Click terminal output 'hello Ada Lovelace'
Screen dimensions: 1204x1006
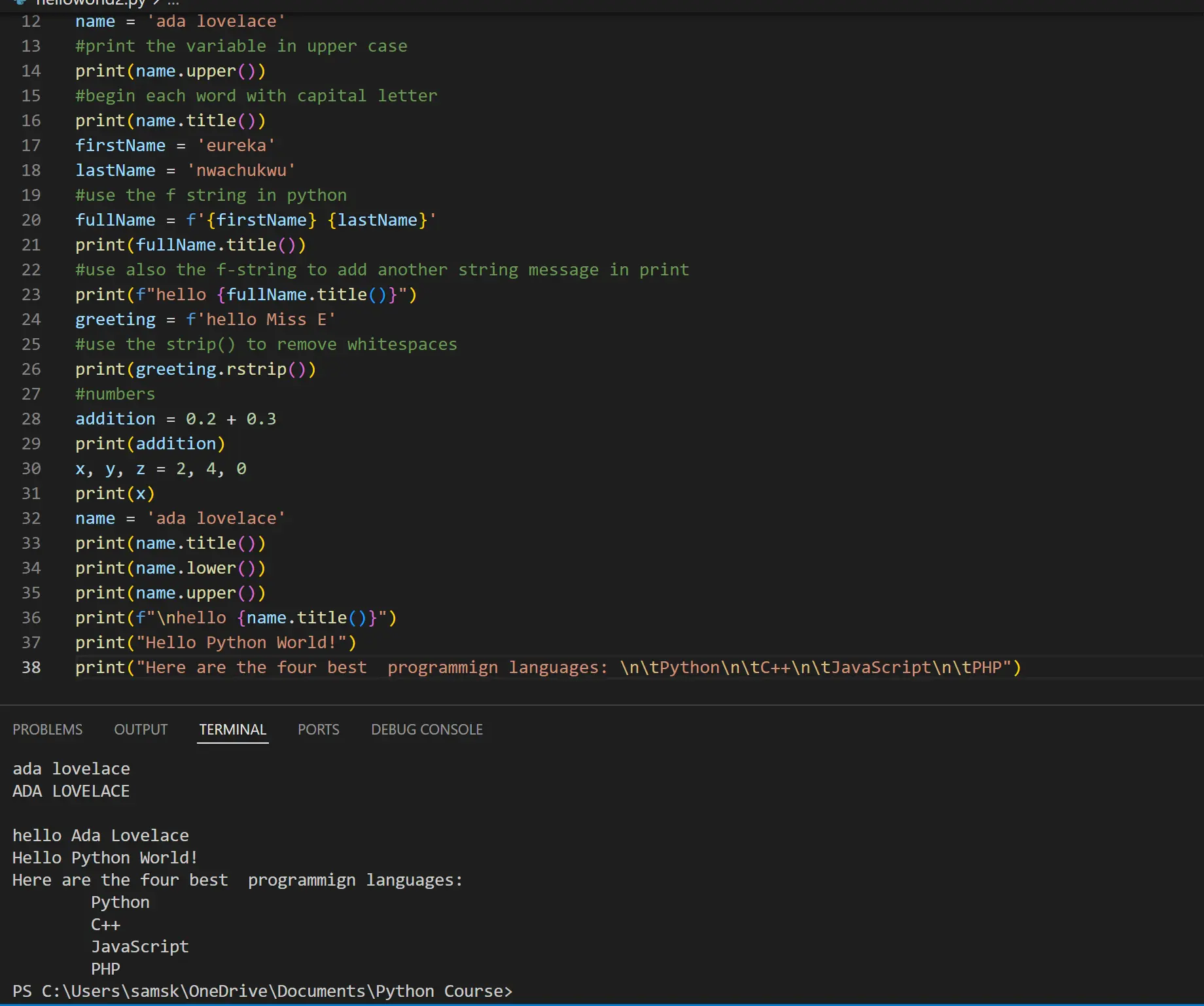(101, 835)
